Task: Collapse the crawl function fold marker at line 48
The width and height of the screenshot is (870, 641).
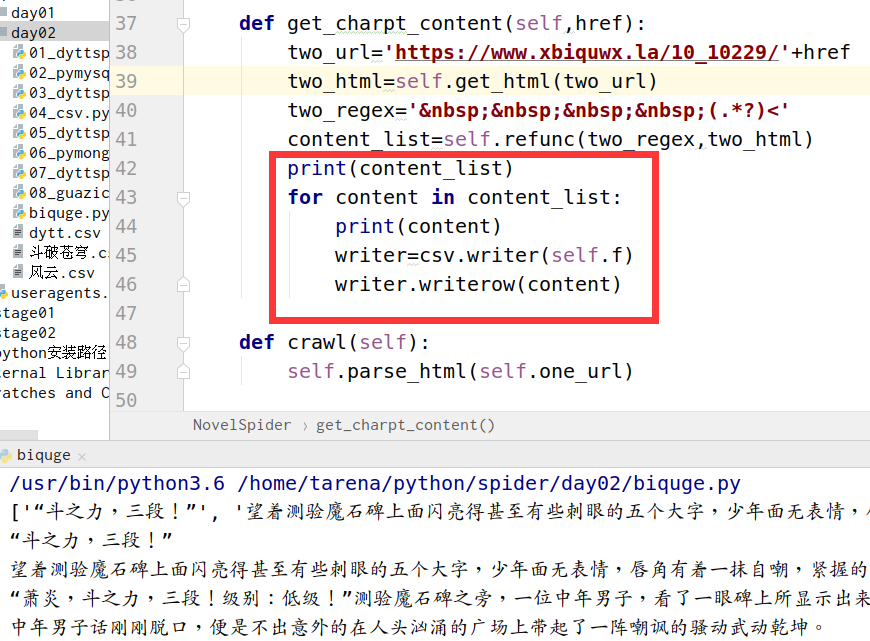Action: click(182, 342)
